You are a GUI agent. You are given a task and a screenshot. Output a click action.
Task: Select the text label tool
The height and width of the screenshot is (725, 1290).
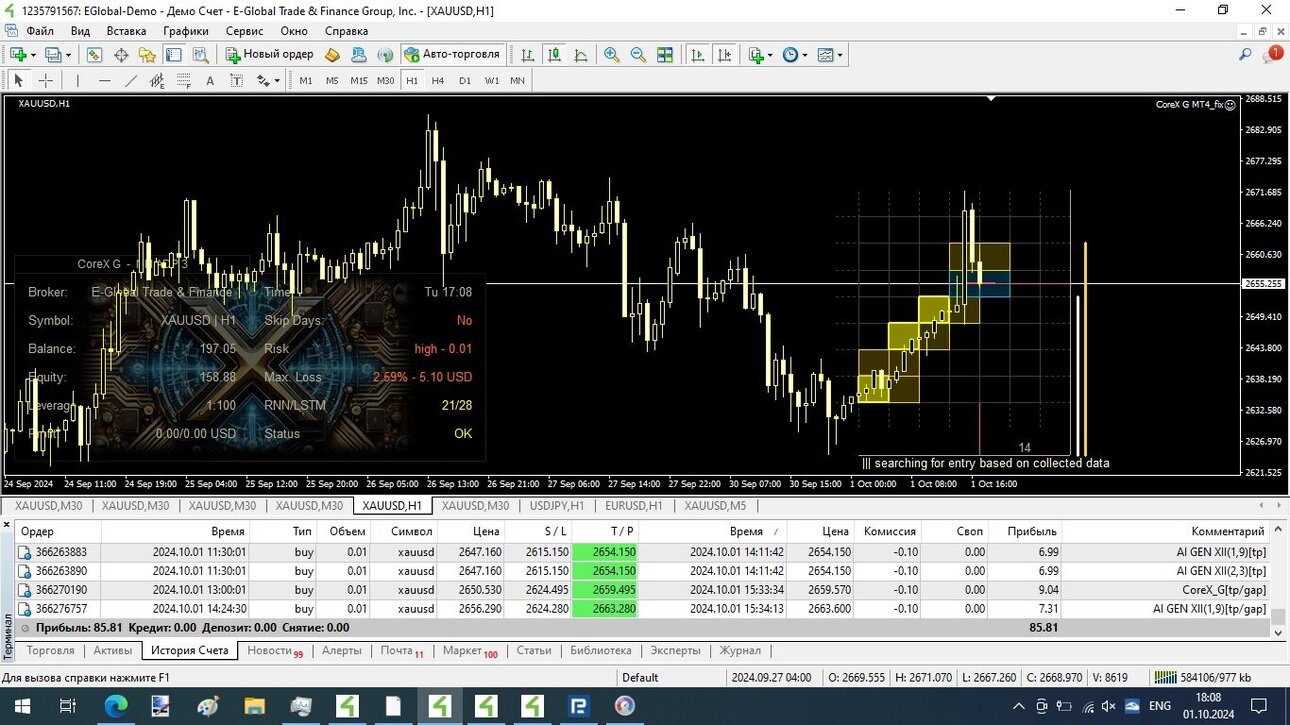point(236,81)
